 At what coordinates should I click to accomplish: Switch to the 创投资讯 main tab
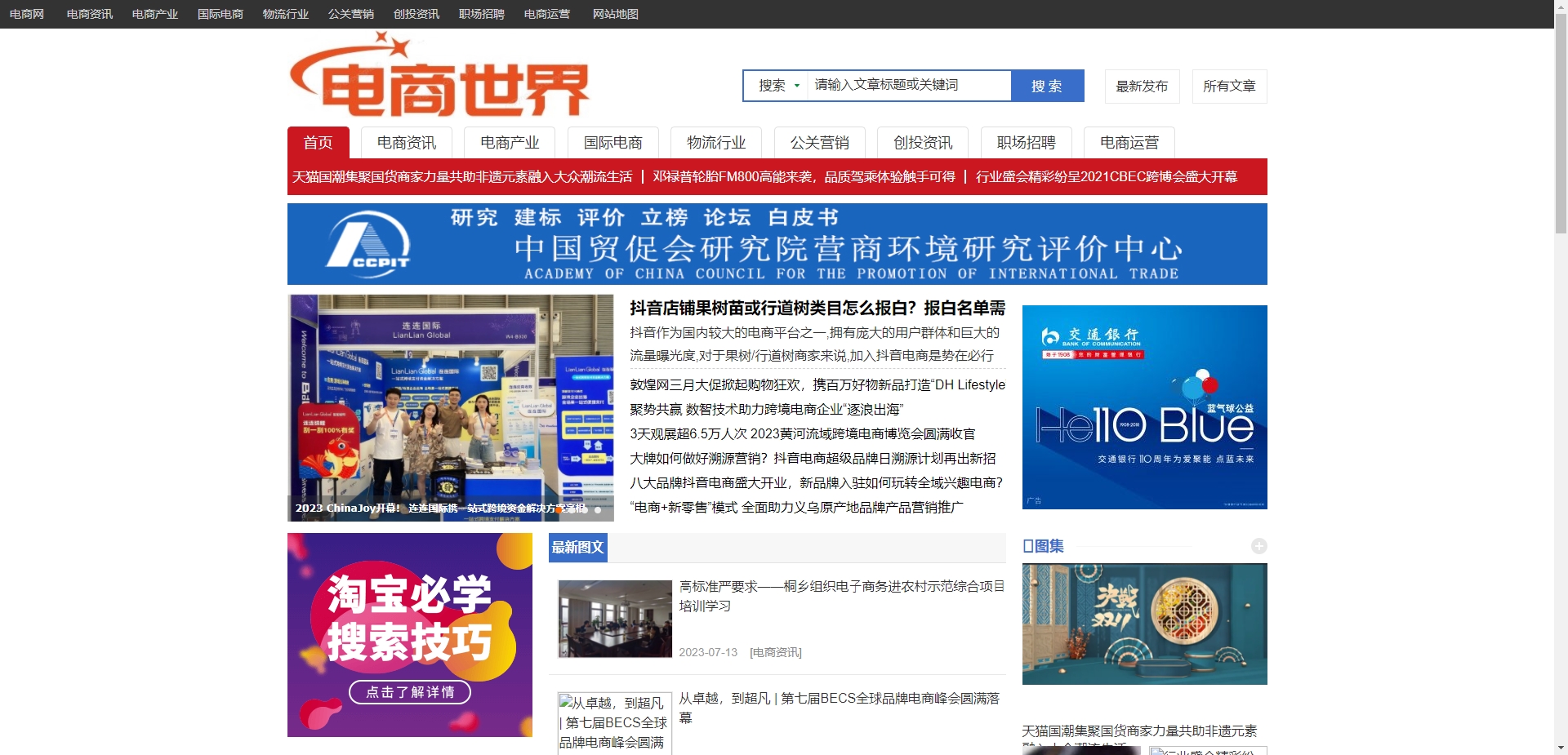(923, 143)
